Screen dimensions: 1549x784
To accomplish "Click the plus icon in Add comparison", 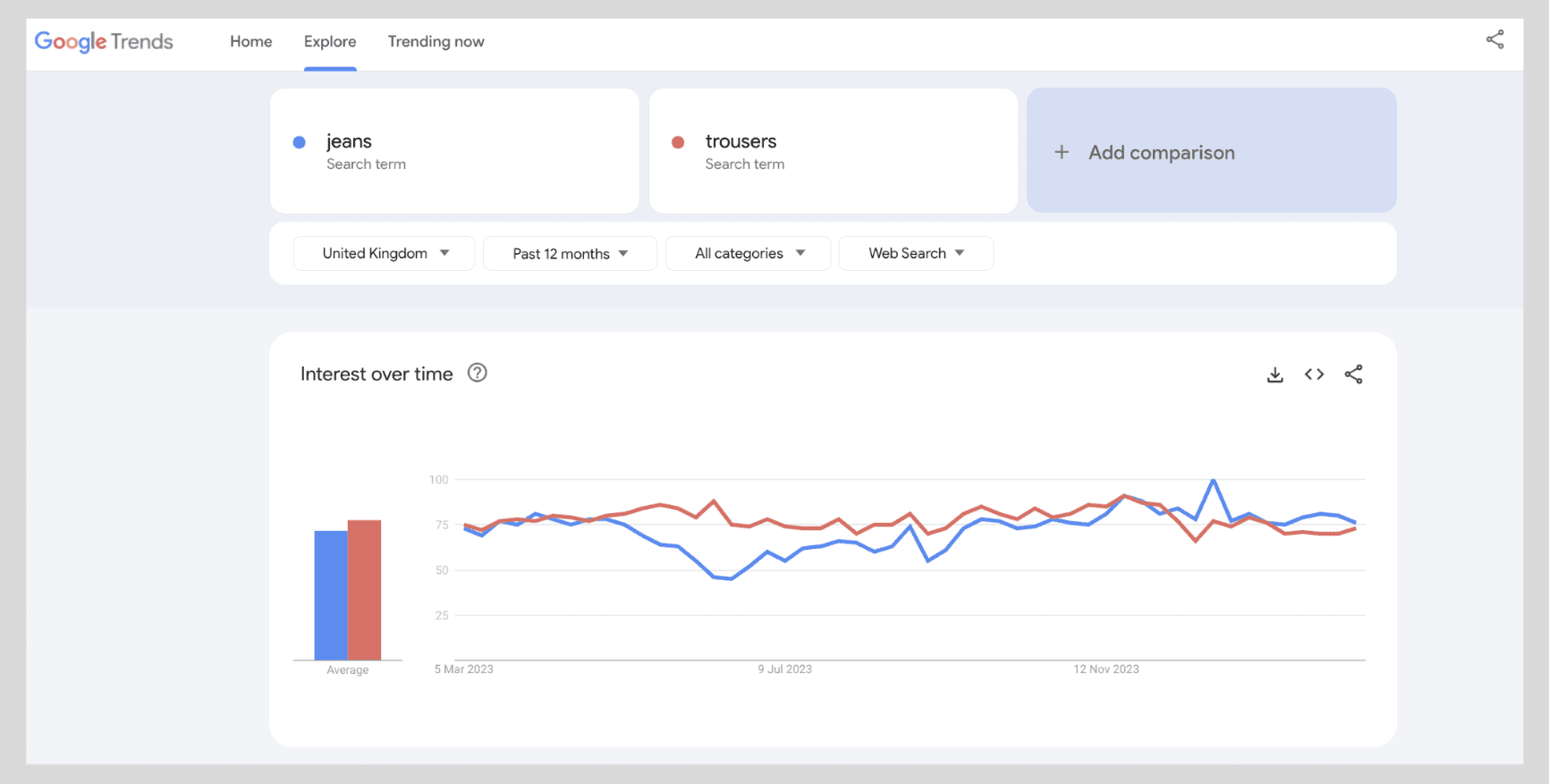I will [1062, 152].
